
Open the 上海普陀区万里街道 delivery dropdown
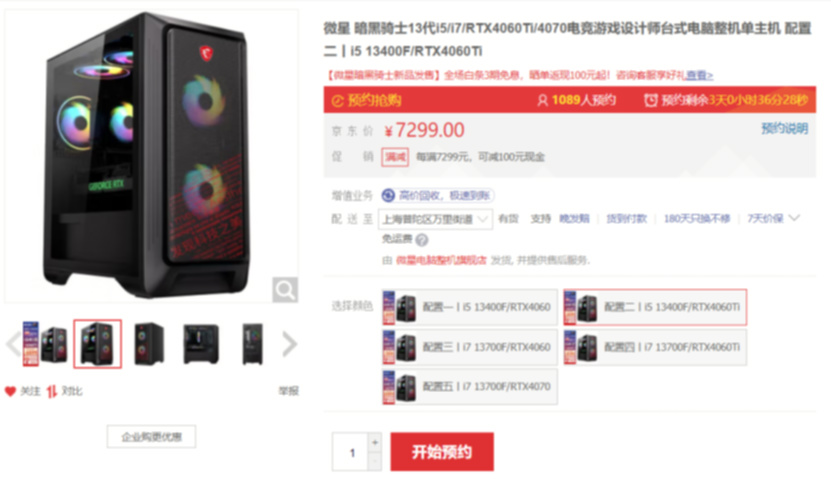point(435,219)
